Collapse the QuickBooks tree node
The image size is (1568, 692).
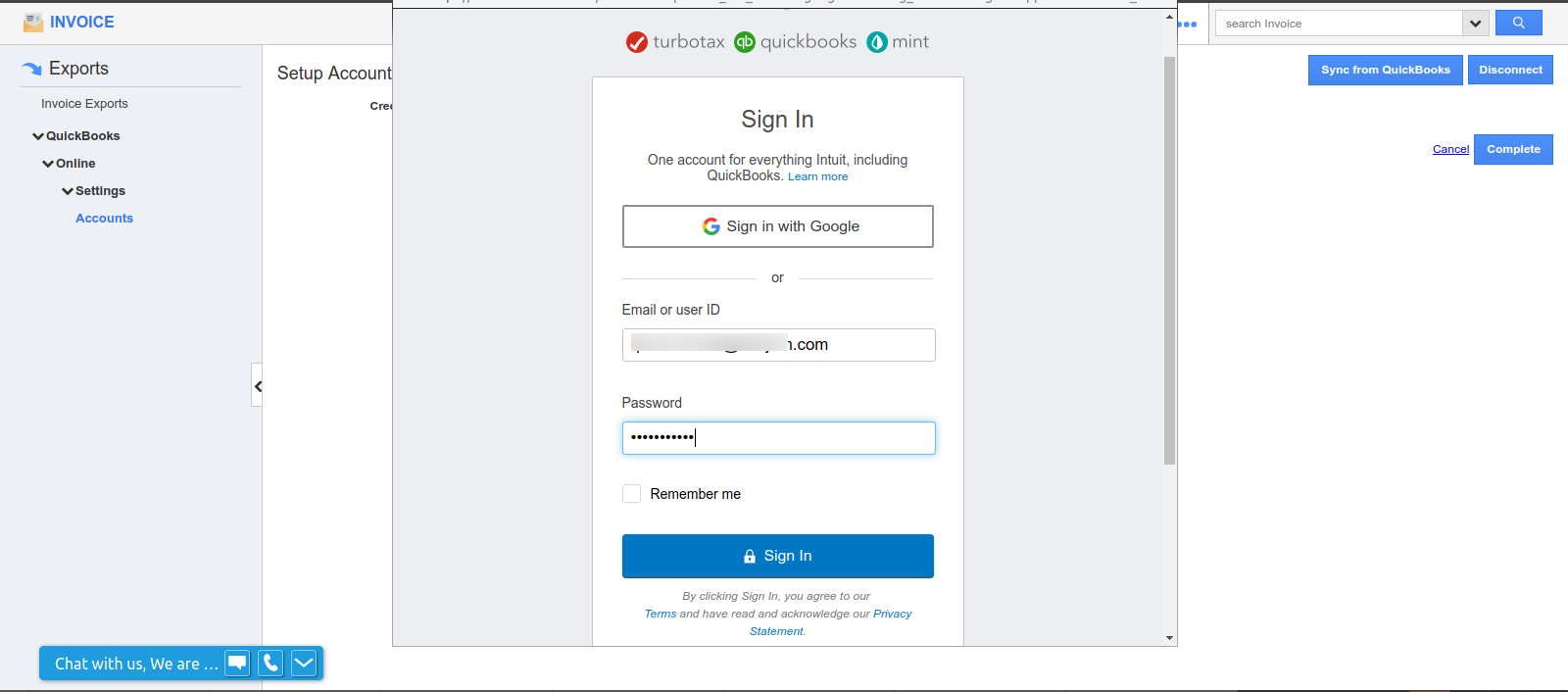coord(37,136)
